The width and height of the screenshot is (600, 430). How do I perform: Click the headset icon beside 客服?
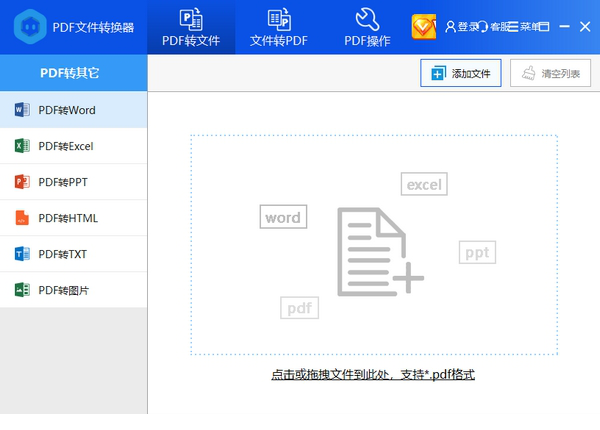click(x=483, y=26)
